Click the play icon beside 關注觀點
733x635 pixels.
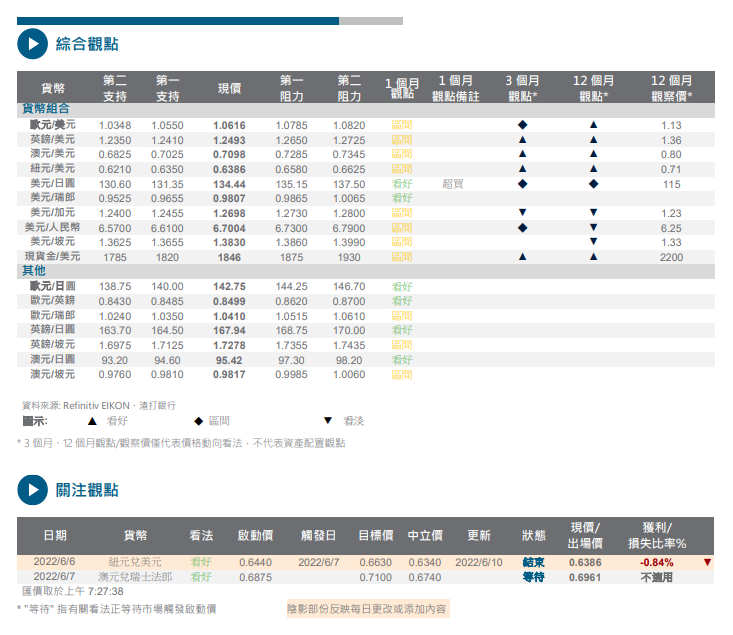[32, 490]
